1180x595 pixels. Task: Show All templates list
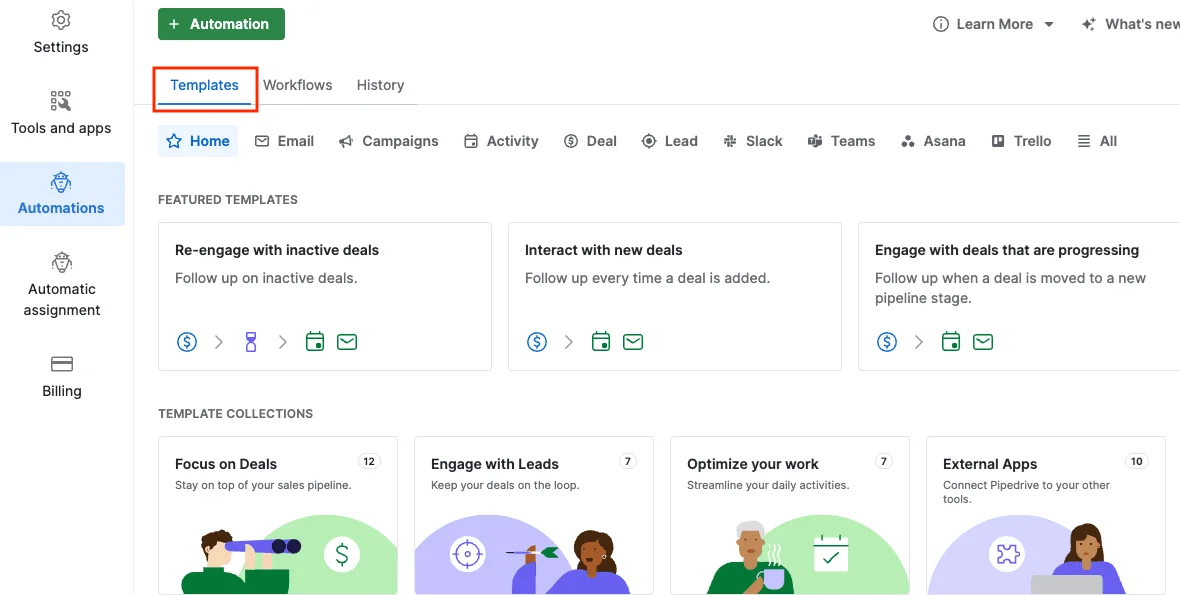[1097, 141]
